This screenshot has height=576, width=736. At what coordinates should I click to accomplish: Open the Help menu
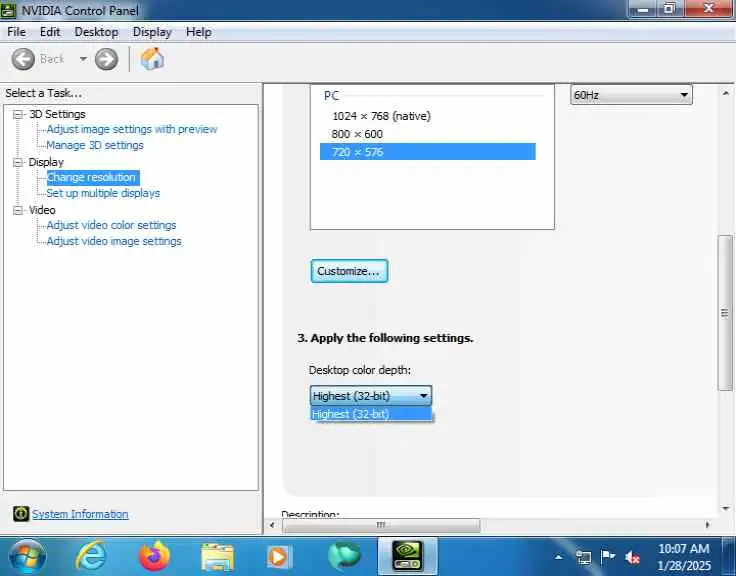(x=199, y=32)
